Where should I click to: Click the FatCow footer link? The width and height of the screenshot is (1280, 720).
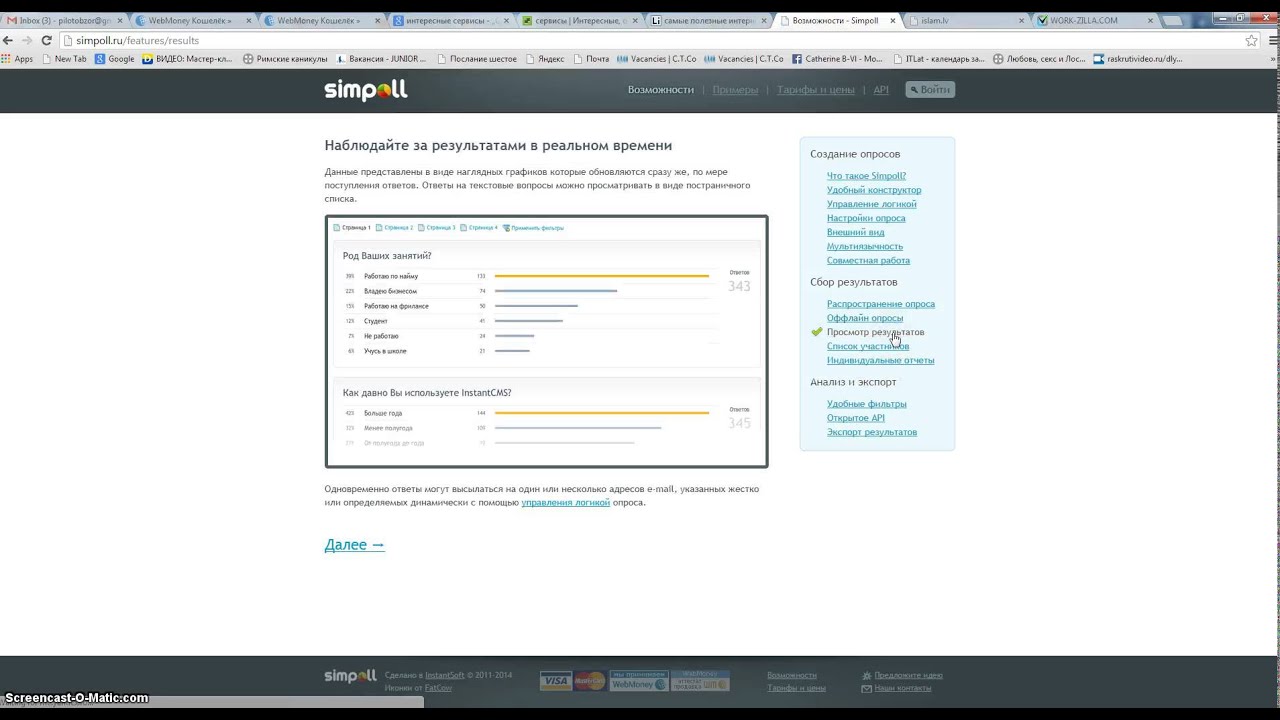point(438,688)
